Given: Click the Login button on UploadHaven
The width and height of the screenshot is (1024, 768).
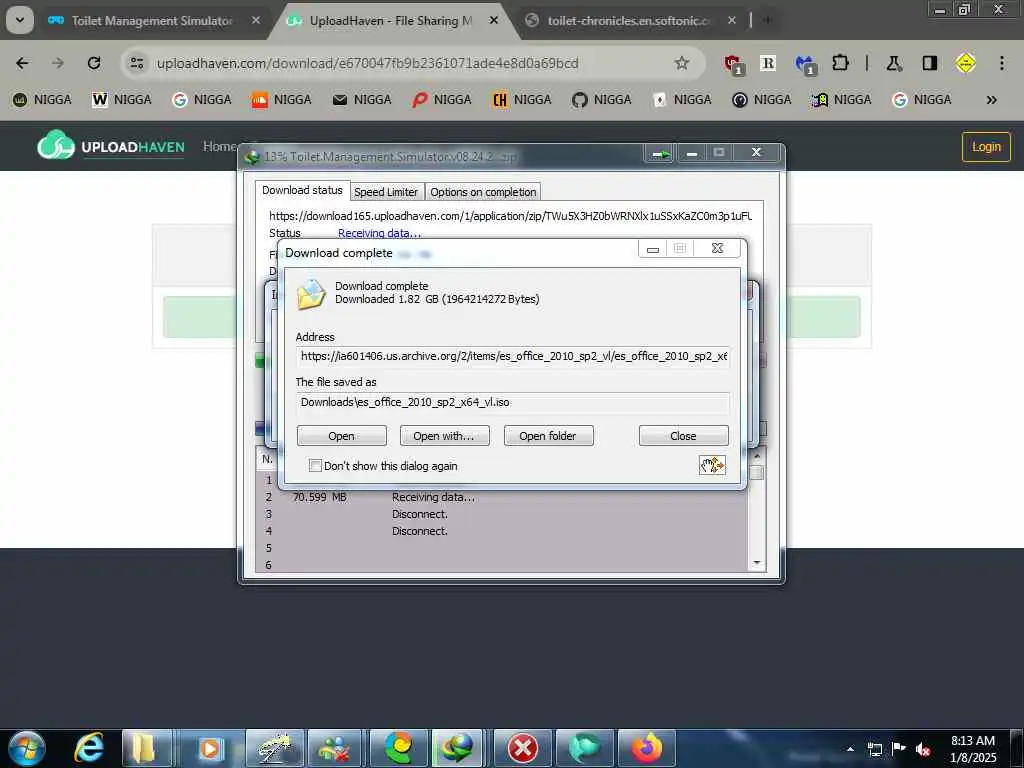Looking at the screenshot, I should pyautogui.click(x=985, y=146).
